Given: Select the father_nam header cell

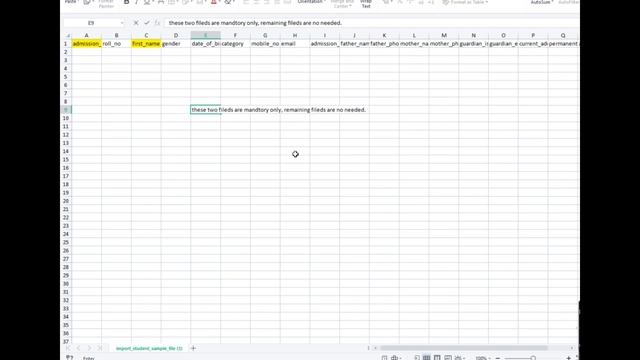Looking at the screenshot, I should 355,44.
